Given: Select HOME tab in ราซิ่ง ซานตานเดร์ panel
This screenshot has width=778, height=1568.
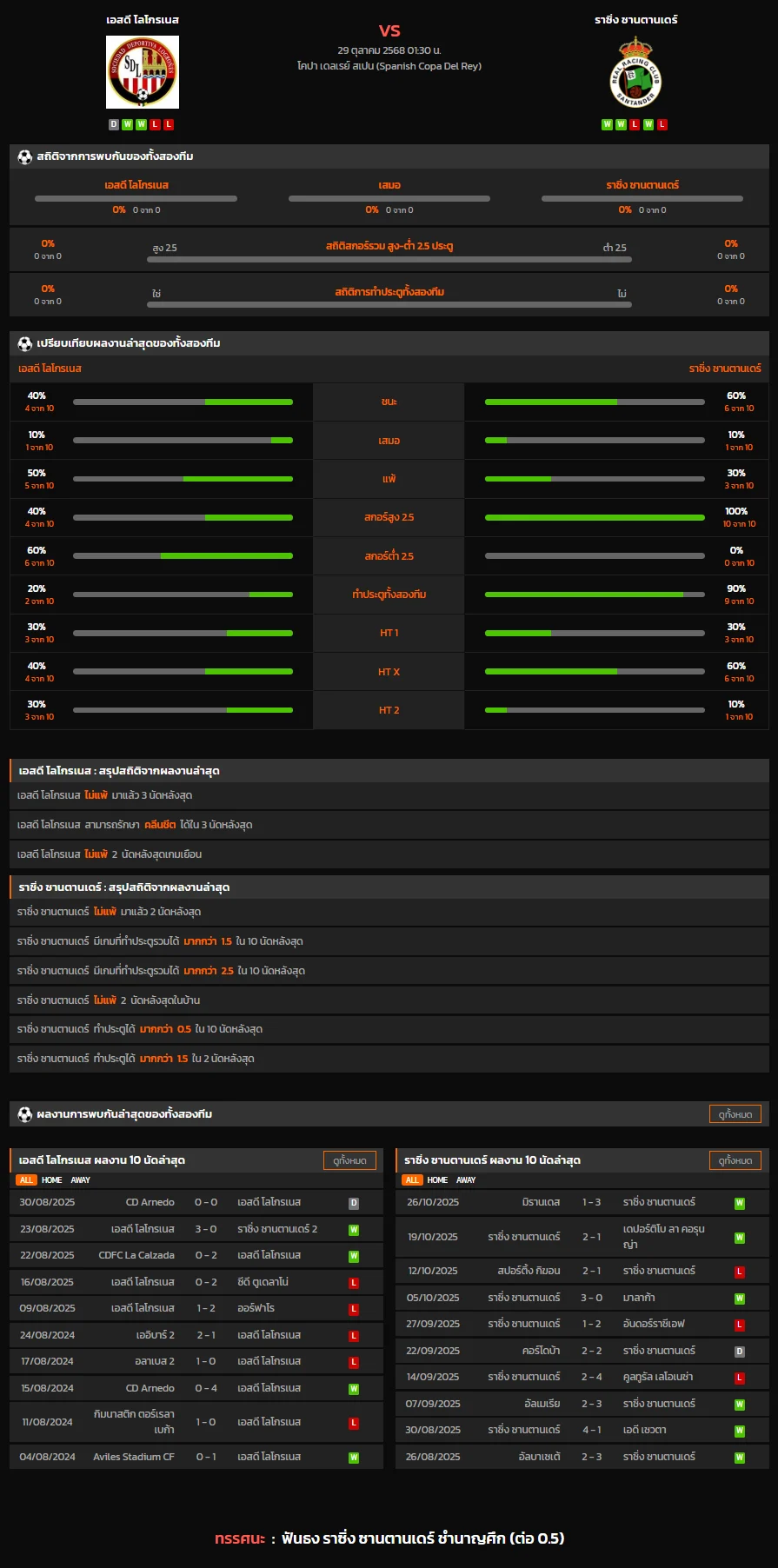Looking at the screenshot, I should click(x=437, y=1180).
